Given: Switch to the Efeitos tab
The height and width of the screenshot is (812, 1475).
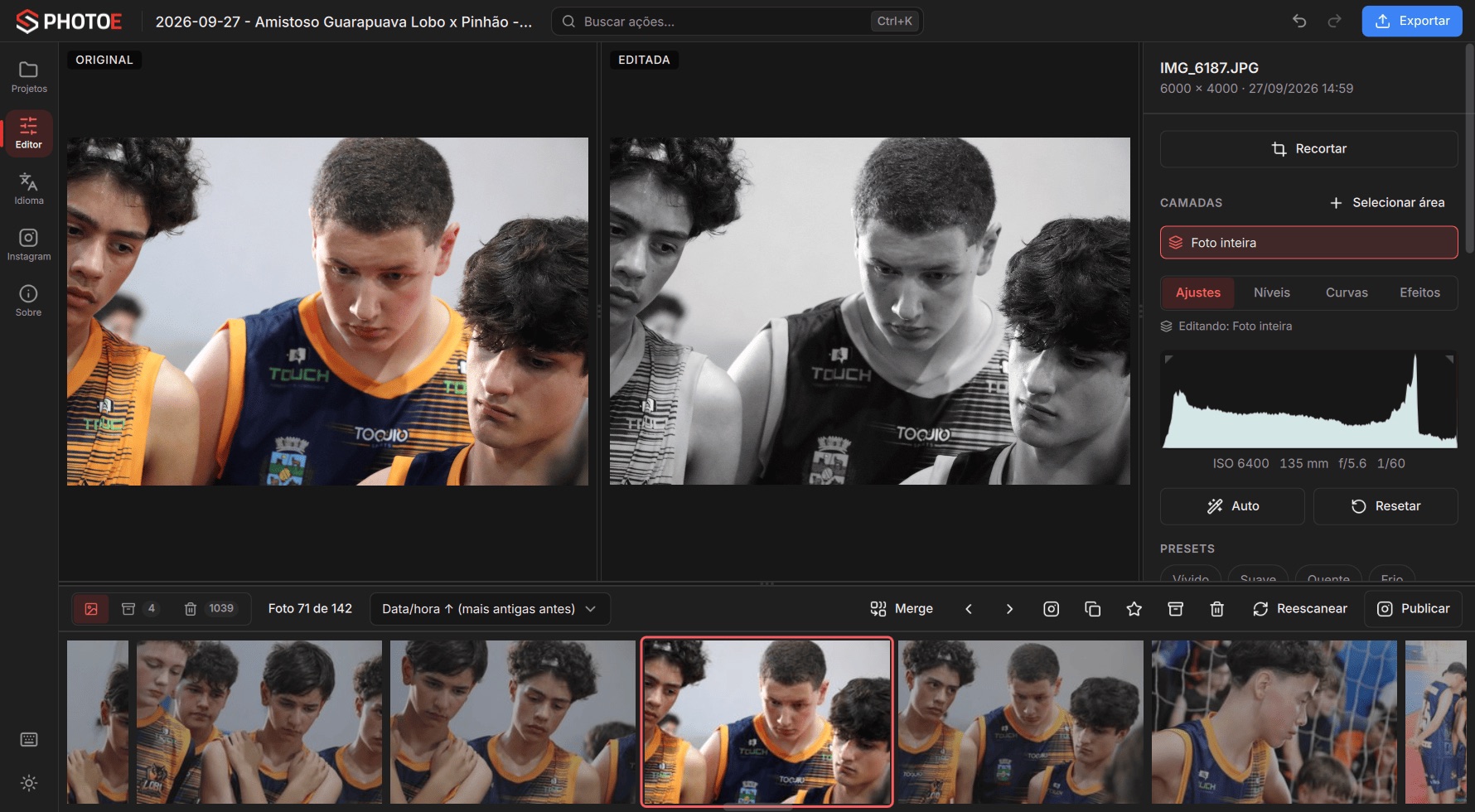Looking at the screenshot, I should tap(1419, 292).
